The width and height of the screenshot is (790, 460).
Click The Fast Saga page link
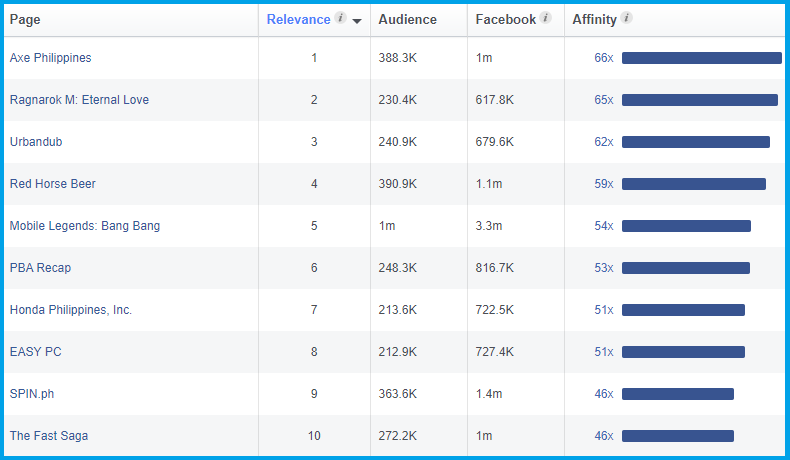(x=47, y=436)
